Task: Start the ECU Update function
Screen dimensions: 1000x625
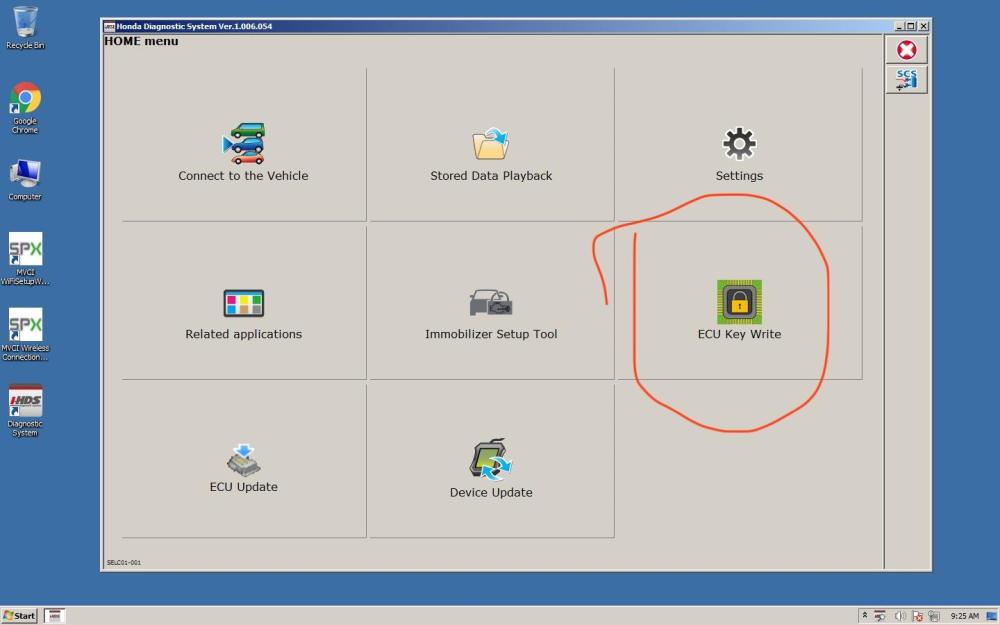Action: pyautogui.click(x=244, y=460)
